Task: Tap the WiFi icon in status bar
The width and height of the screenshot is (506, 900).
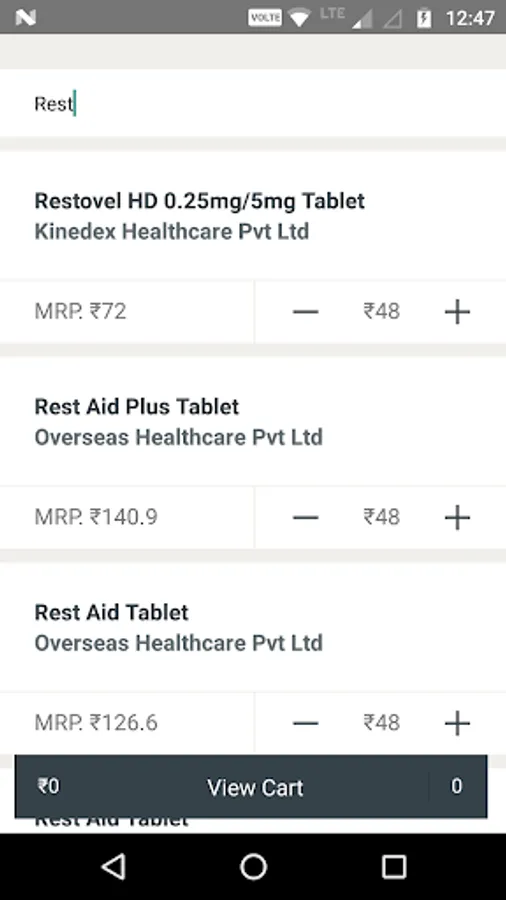Action: [299, 18]
